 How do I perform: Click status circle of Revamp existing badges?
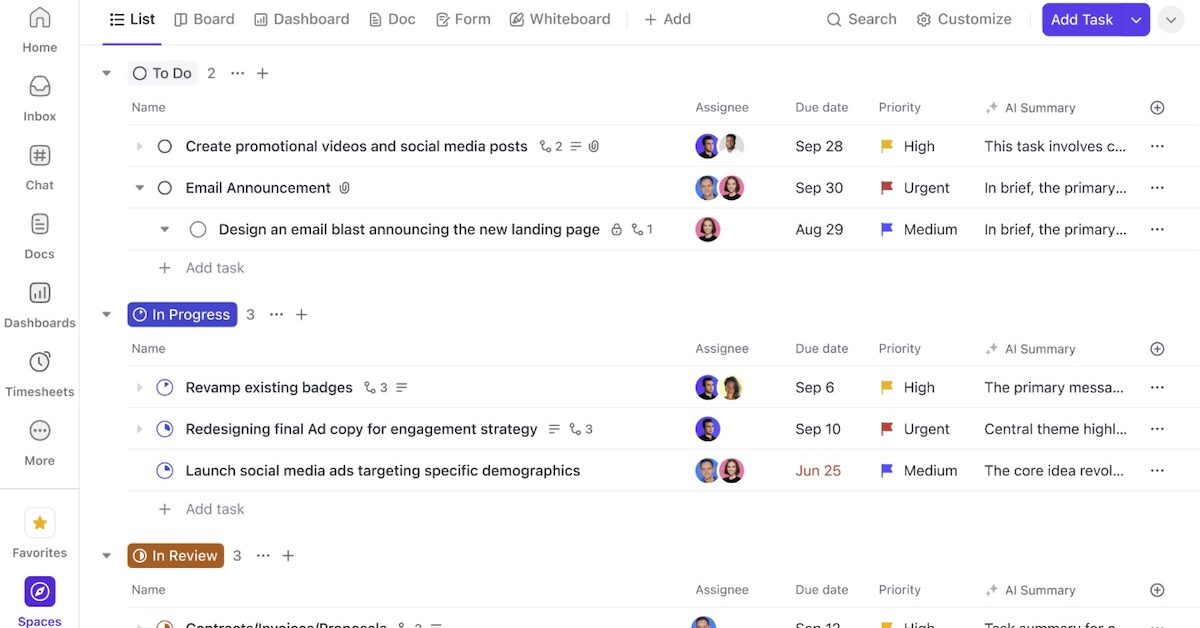(x=165, y=387)
